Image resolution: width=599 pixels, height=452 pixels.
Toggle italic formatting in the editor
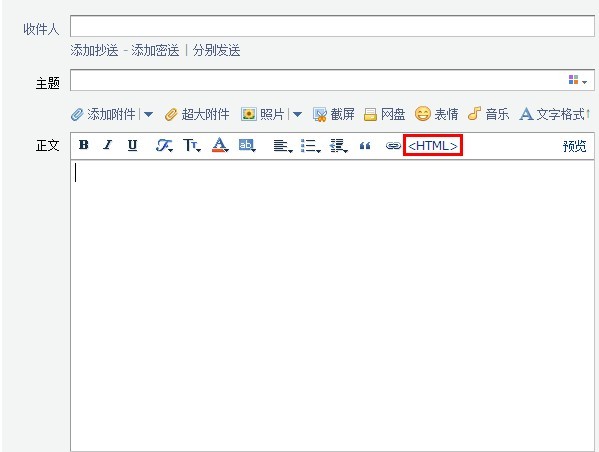(108, 145)
